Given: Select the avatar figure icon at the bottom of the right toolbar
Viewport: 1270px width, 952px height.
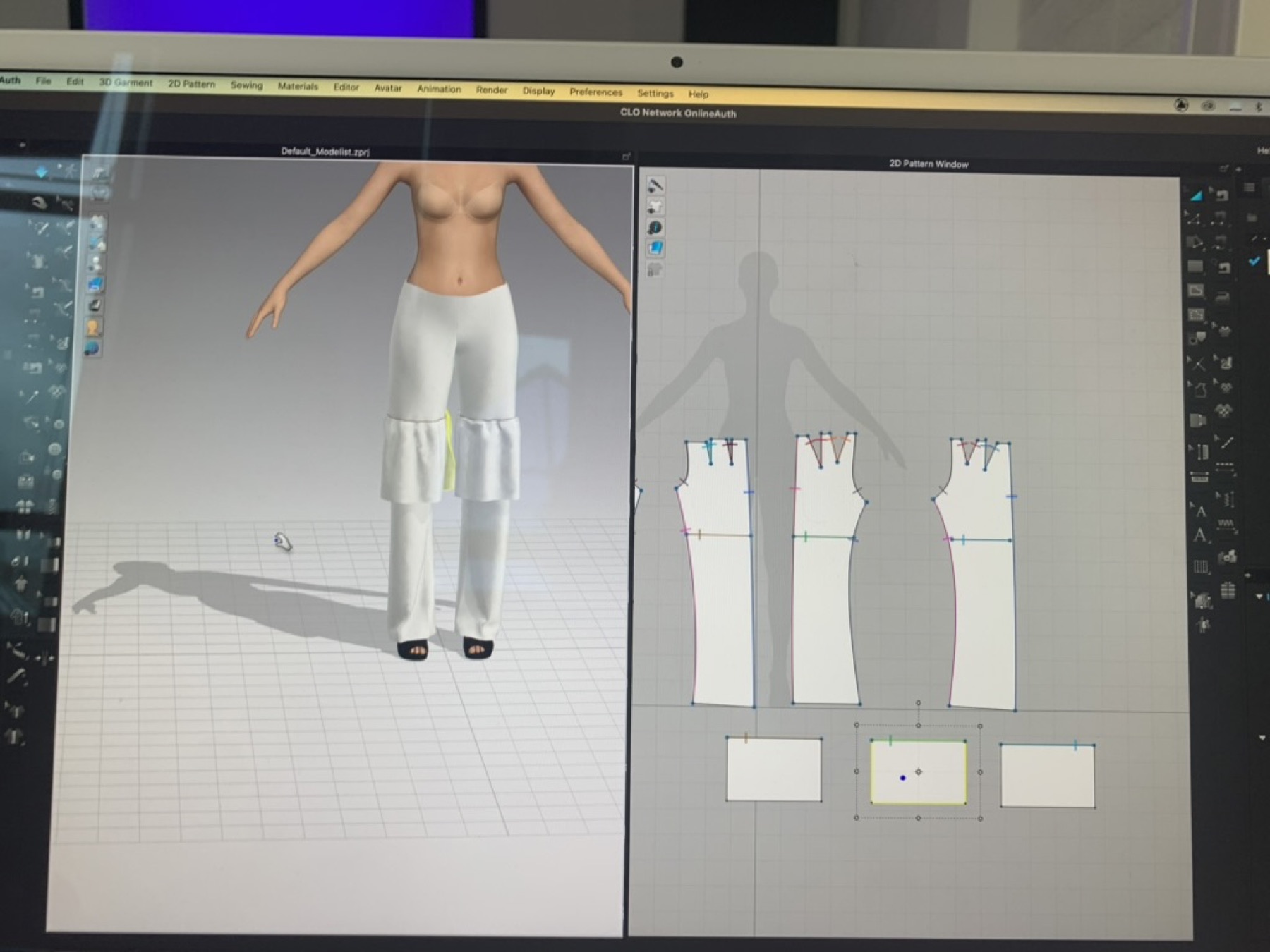Looking at the screenshot, I should coord(1203,625).
